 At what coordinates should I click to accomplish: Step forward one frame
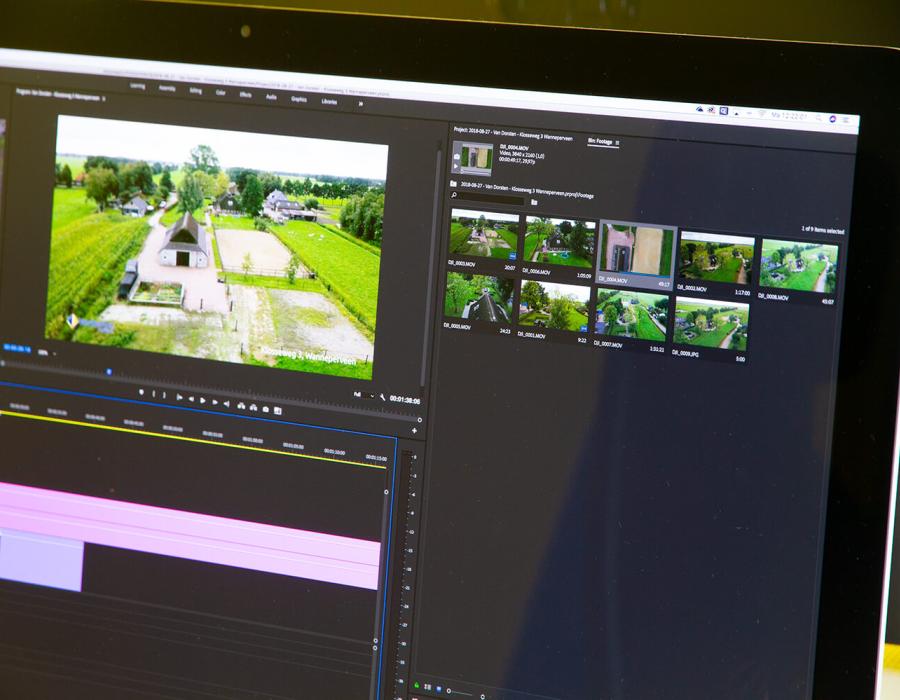pyautogui.click(x=215, y=402)
